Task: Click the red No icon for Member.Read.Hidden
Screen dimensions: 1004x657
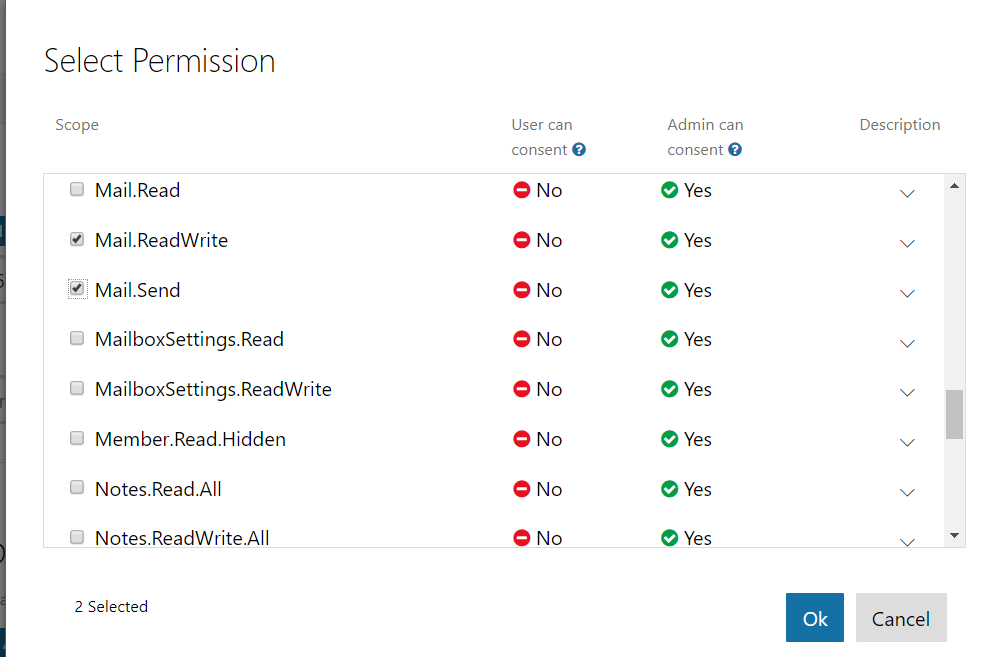Action: (521, 439)
